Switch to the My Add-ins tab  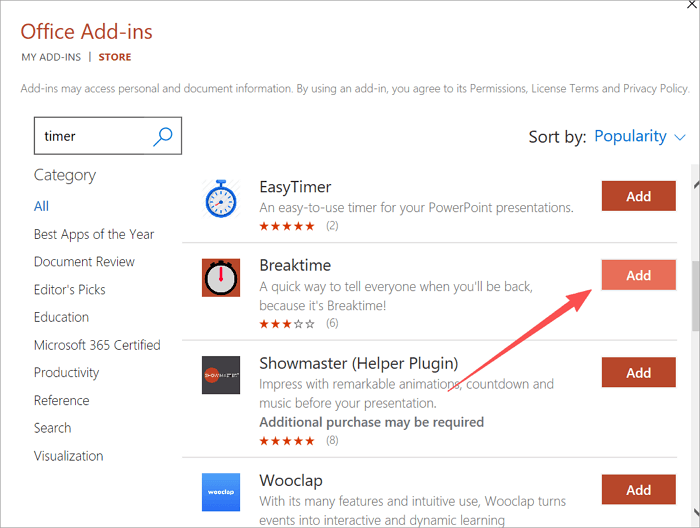pos(51,57)
